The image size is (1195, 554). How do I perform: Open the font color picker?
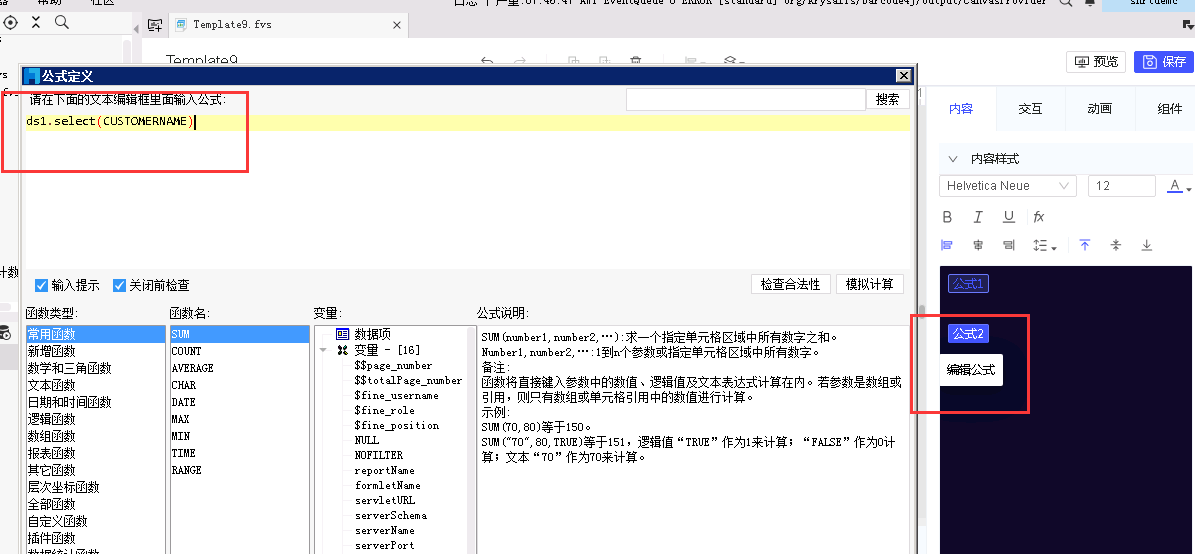pos(1179,186)
